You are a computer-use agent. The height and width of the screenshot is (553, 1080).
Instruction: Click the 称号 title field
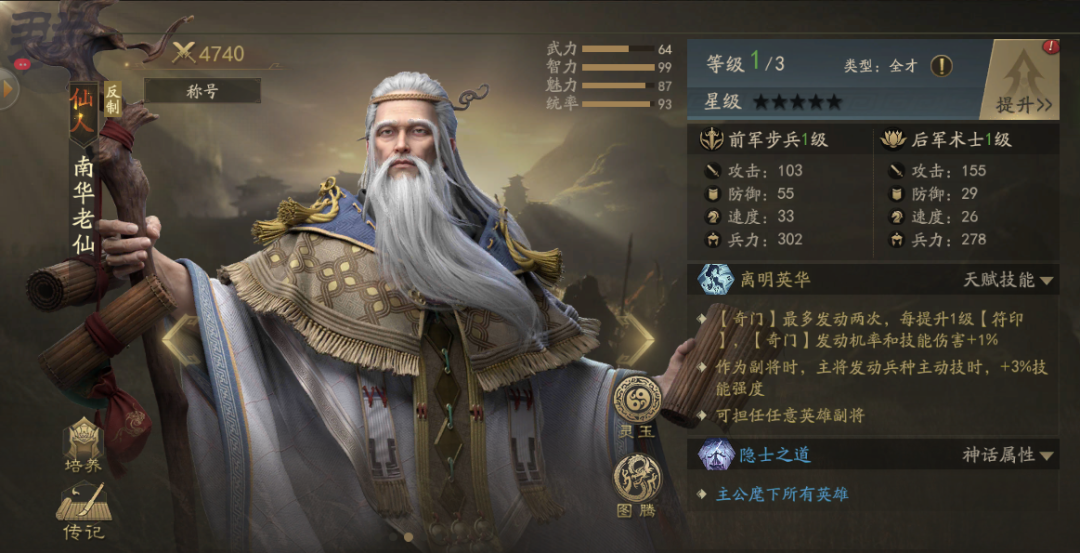[x=202, y=91]
